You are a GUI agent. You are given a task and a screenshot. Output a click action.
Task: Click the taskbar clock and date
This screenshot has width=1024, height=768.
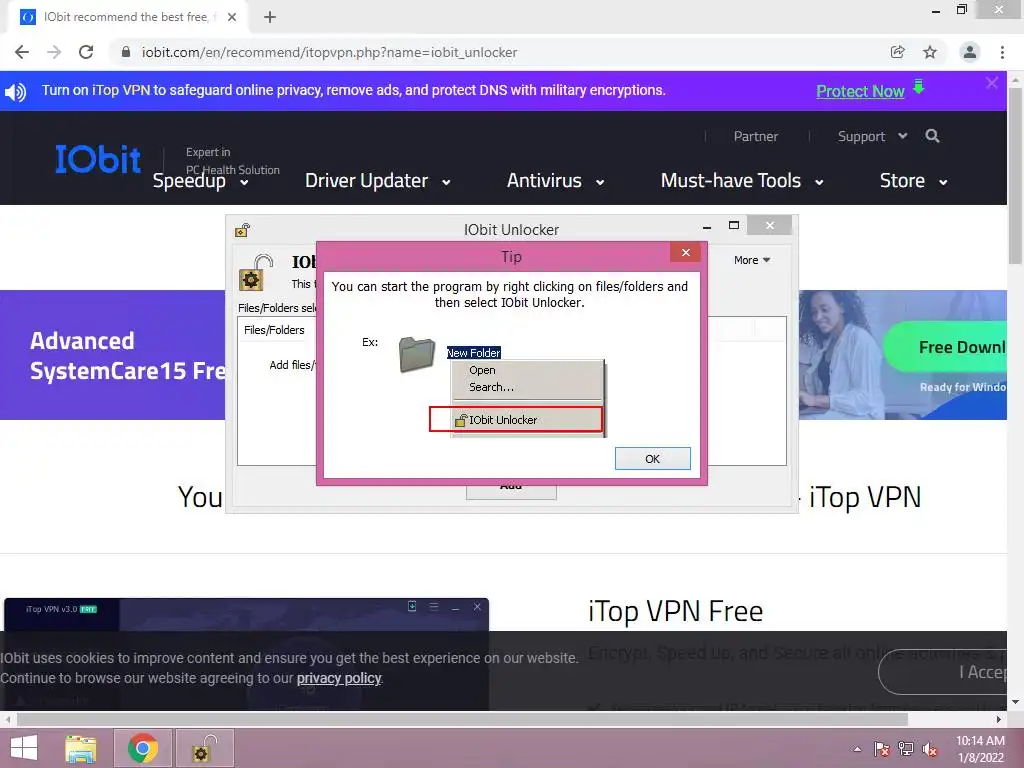980,749
